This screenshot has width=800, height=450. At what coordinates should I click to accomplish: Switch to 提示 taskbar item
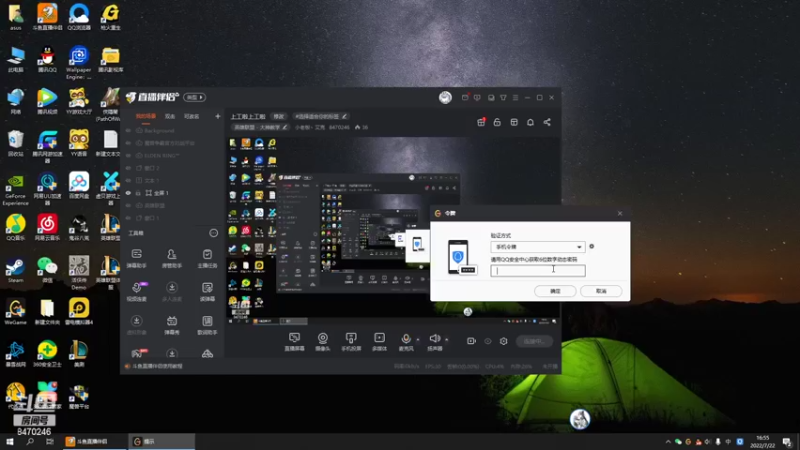161,441
